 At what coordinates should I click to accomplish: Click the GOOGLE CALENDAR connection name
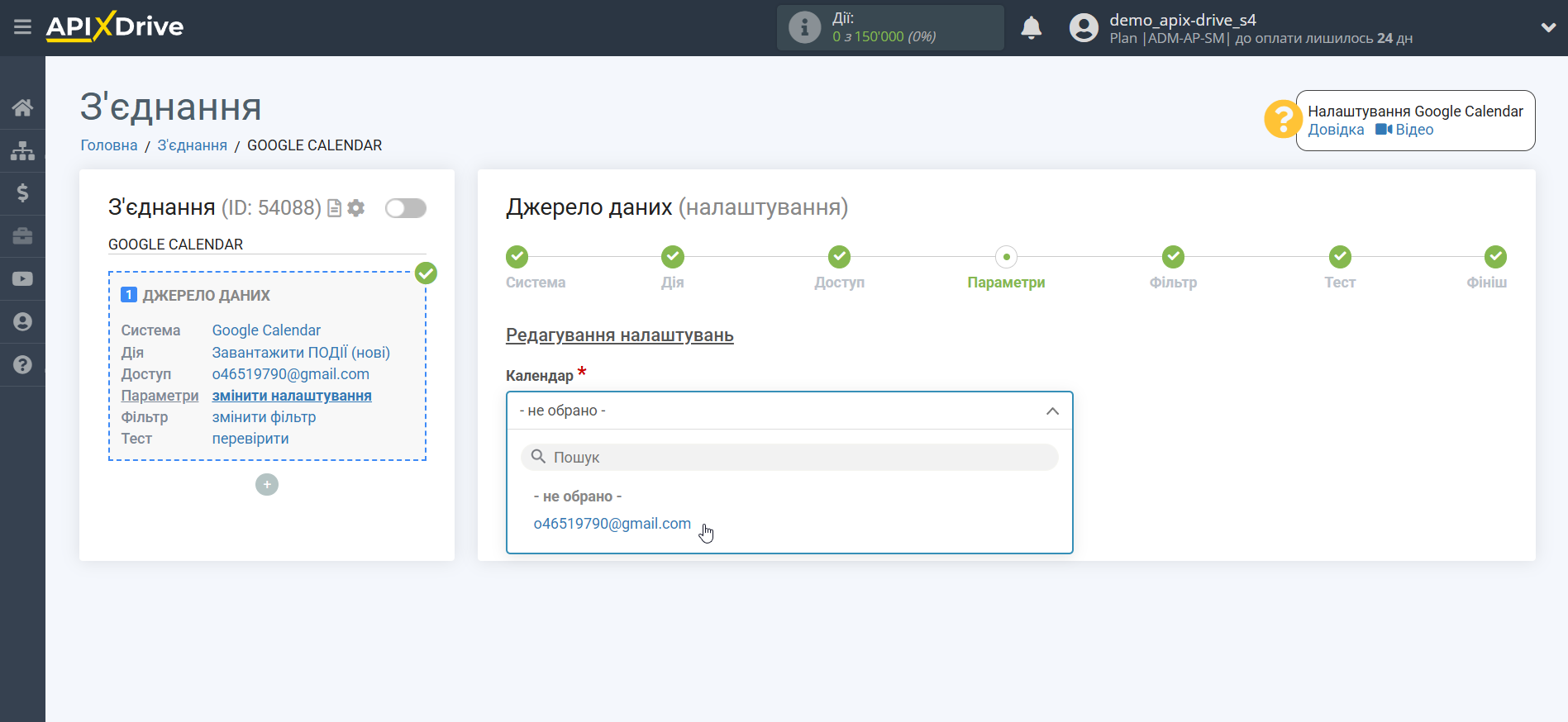pos(175,245)
